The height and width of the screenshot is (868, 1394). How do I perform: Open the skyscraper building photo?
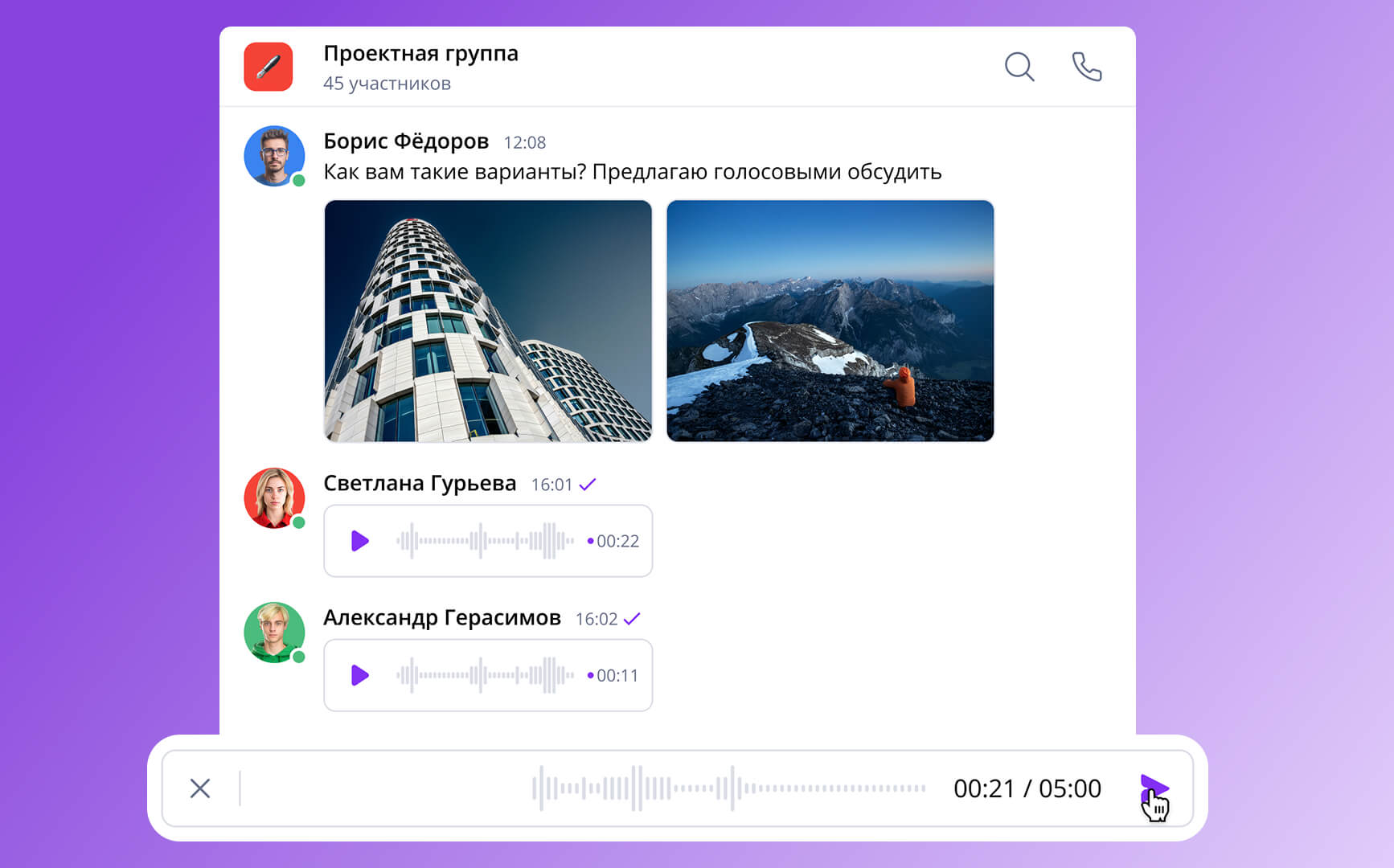pos(488,321)
